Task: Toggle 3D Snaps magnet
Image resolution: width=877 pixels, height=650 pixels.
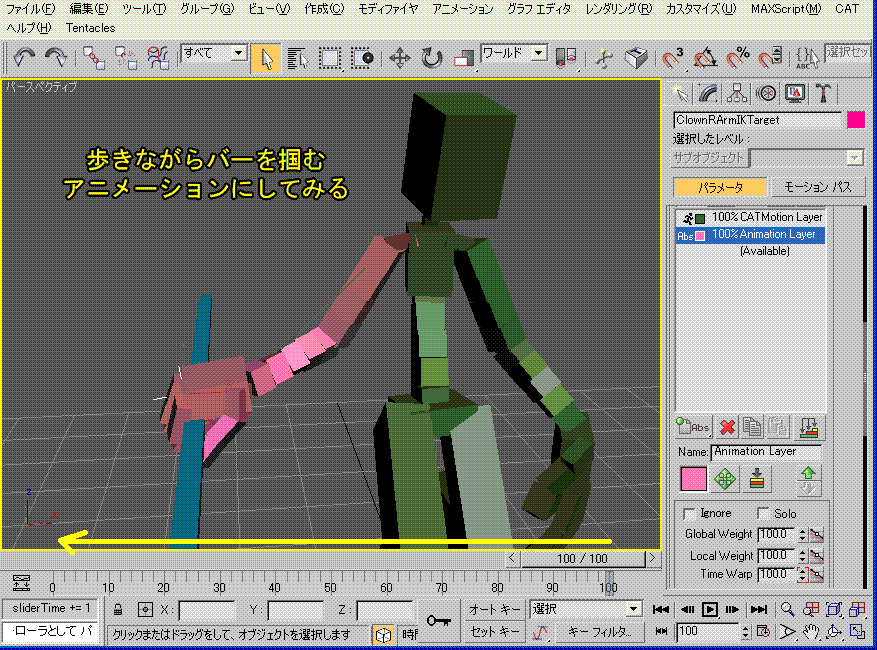Action: point(672,58)
